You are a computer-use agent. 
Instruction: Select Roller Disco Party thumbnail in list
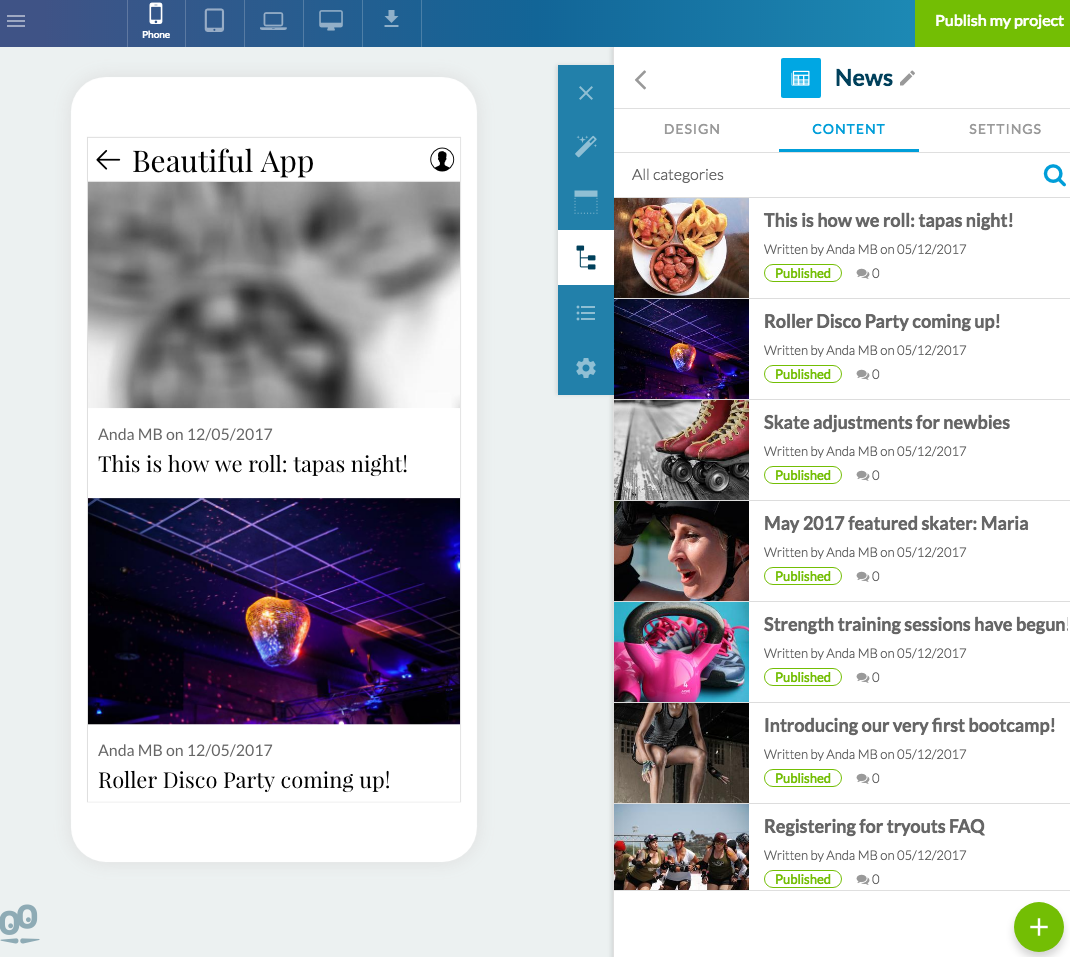point(681,349)
